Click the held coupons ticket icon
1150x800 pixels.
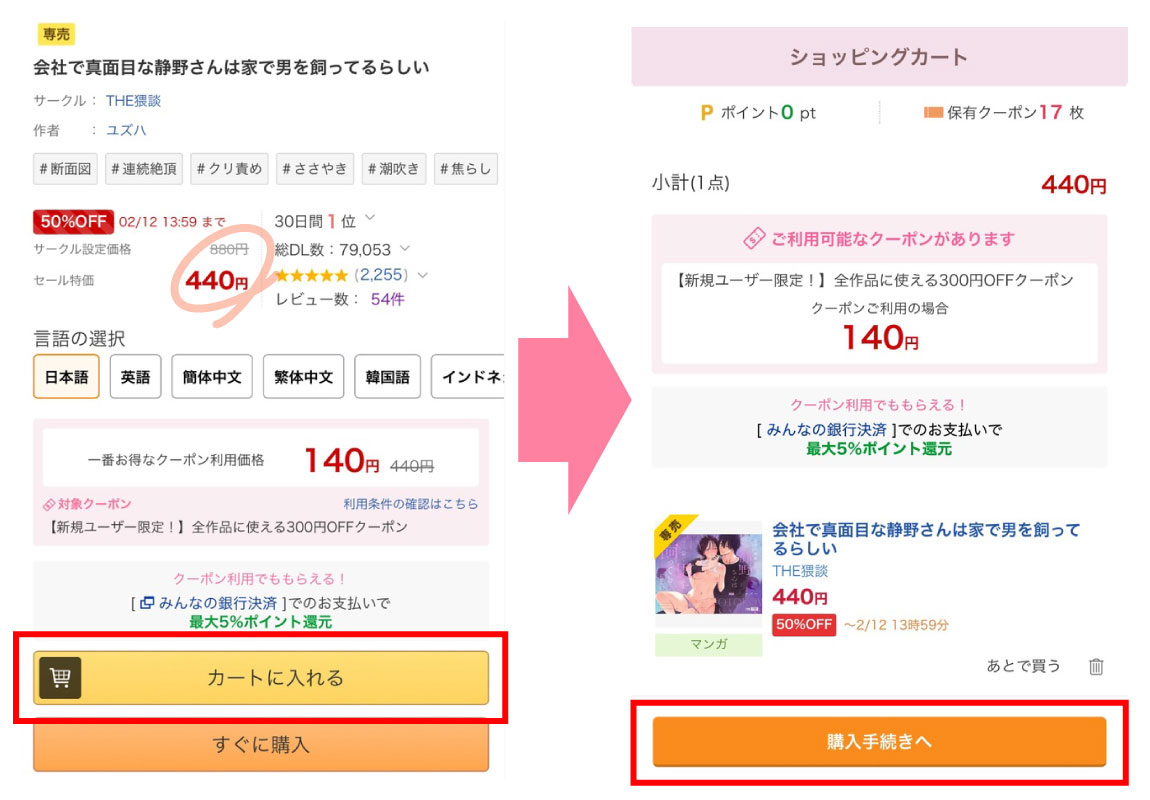934,113
